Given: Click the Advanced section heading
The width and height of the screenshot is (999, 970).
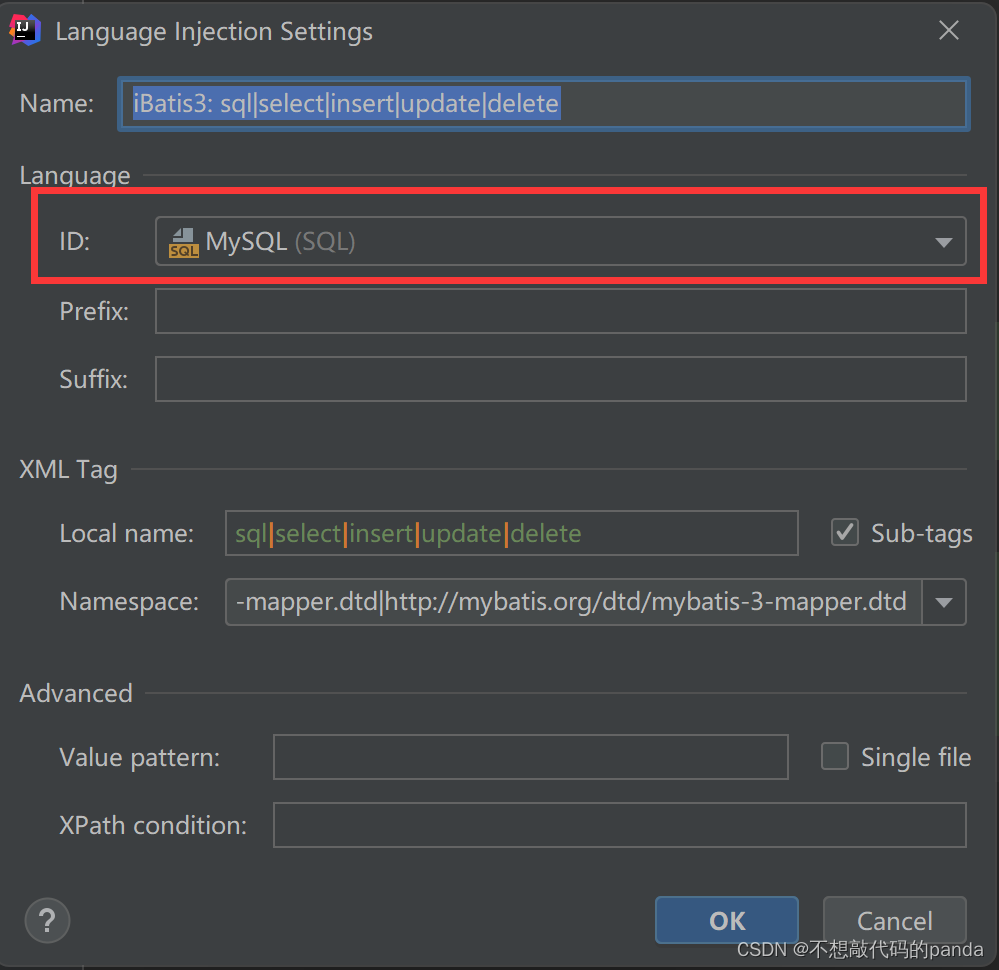Looking at the screenshot, I should (76, 693).
